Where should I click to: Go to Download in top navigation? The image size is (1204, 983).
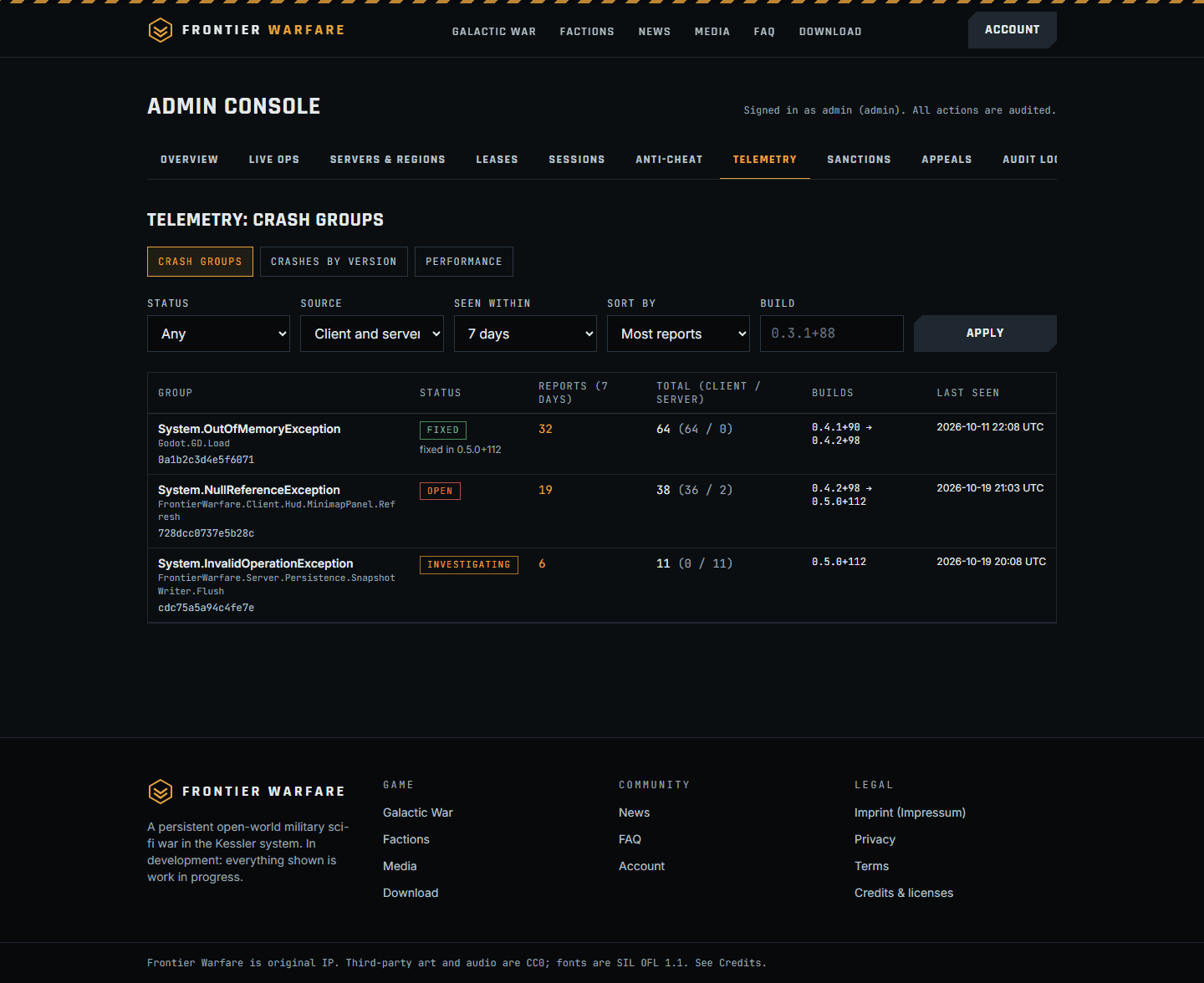[x=830, y=32]
